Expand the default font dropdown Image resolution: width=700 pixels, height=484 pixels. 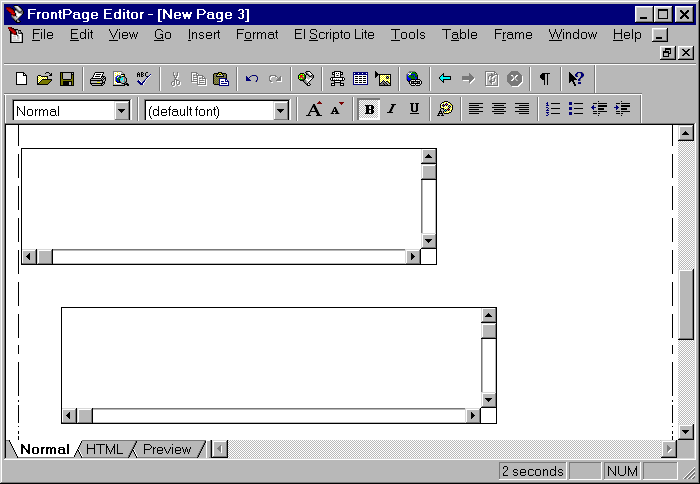point(280,111)
